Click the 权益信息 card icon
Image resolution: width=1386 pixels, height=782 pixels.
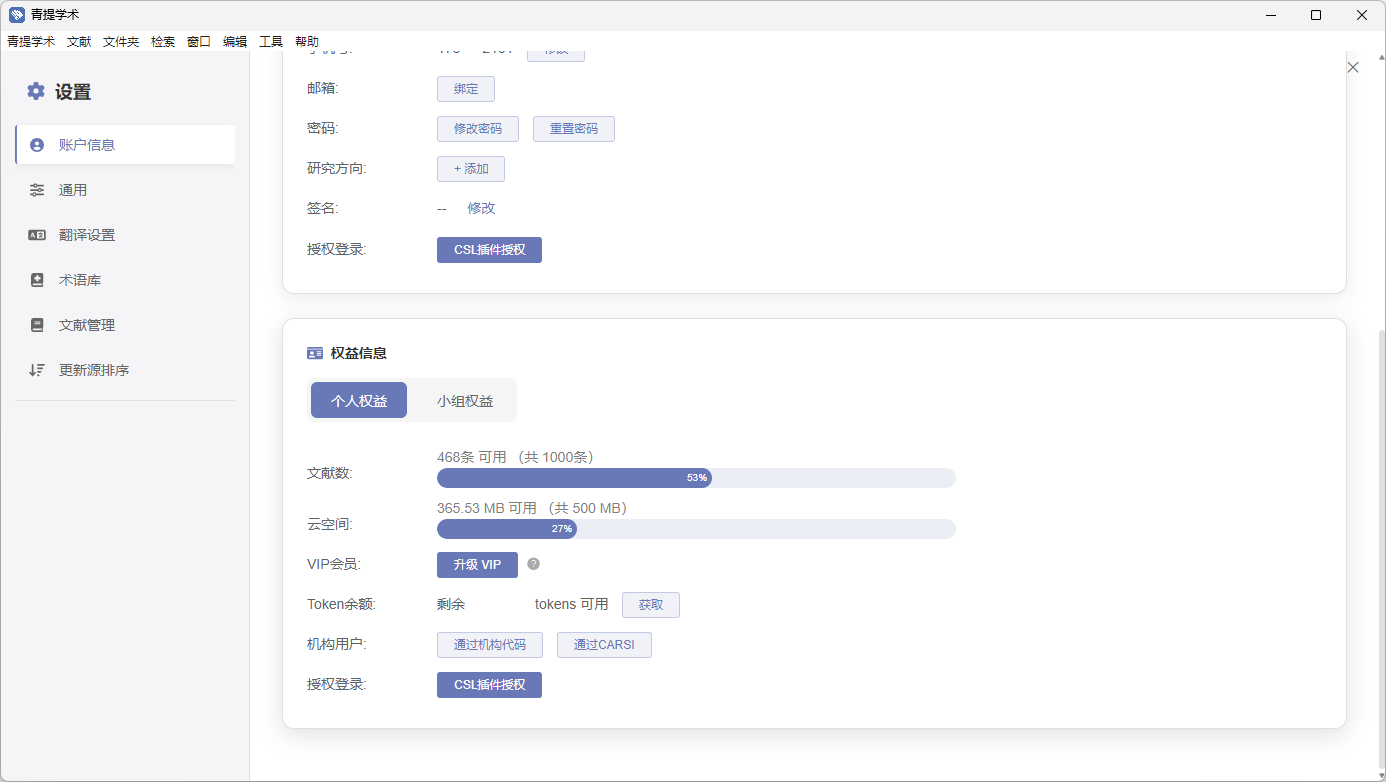pos(315,353)
